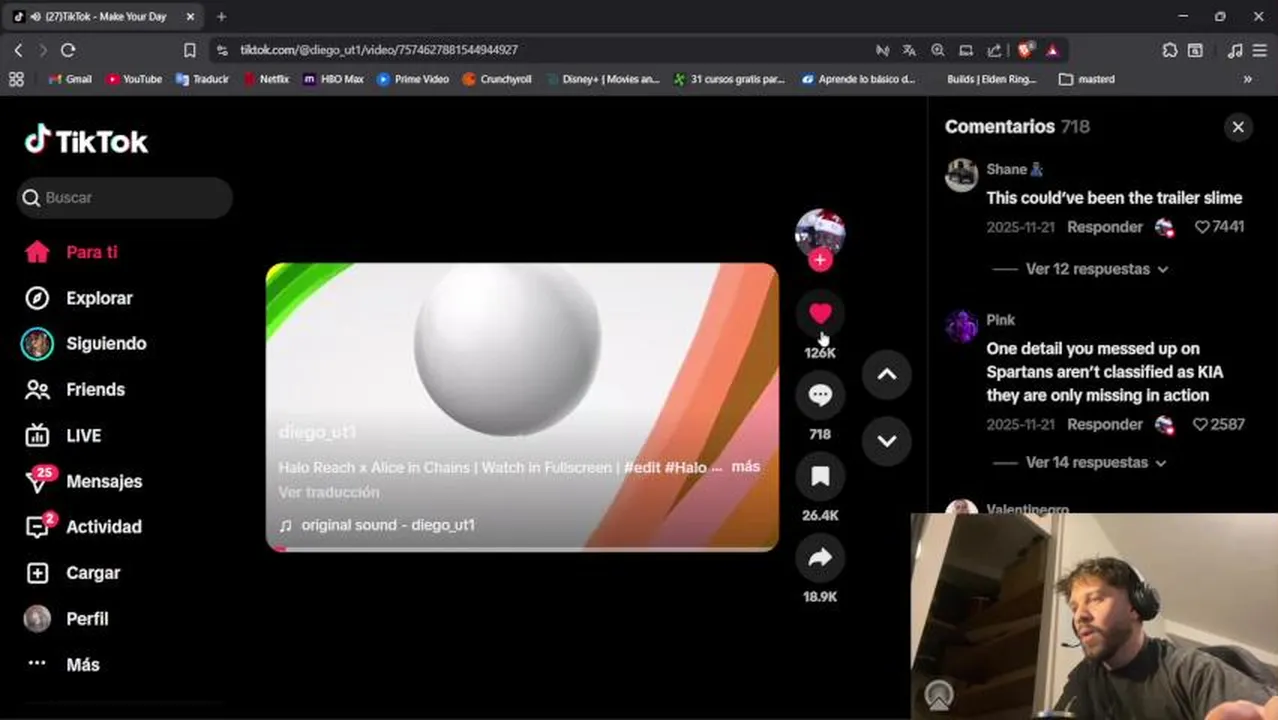Open Actividad notifications
1278x720 pixels.
(x=83, y=527)
